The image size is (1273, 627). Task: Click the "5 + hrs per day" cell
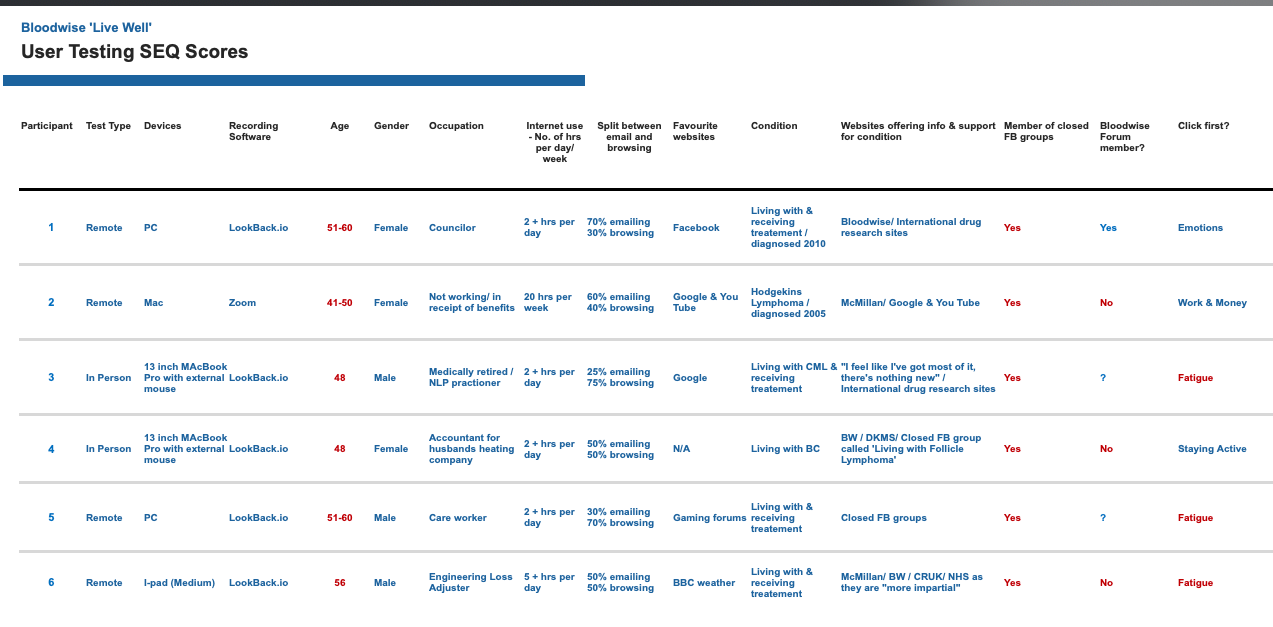549,583
